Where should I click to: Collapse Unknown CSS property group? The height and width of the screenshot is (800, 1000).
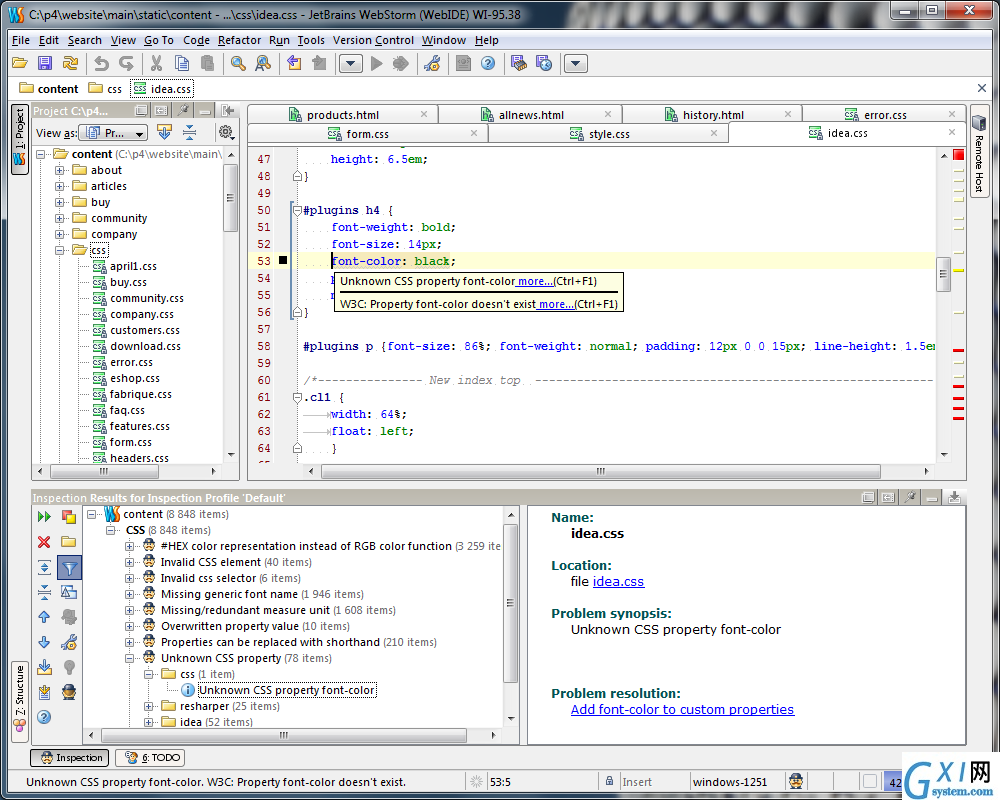click(129, 658)
